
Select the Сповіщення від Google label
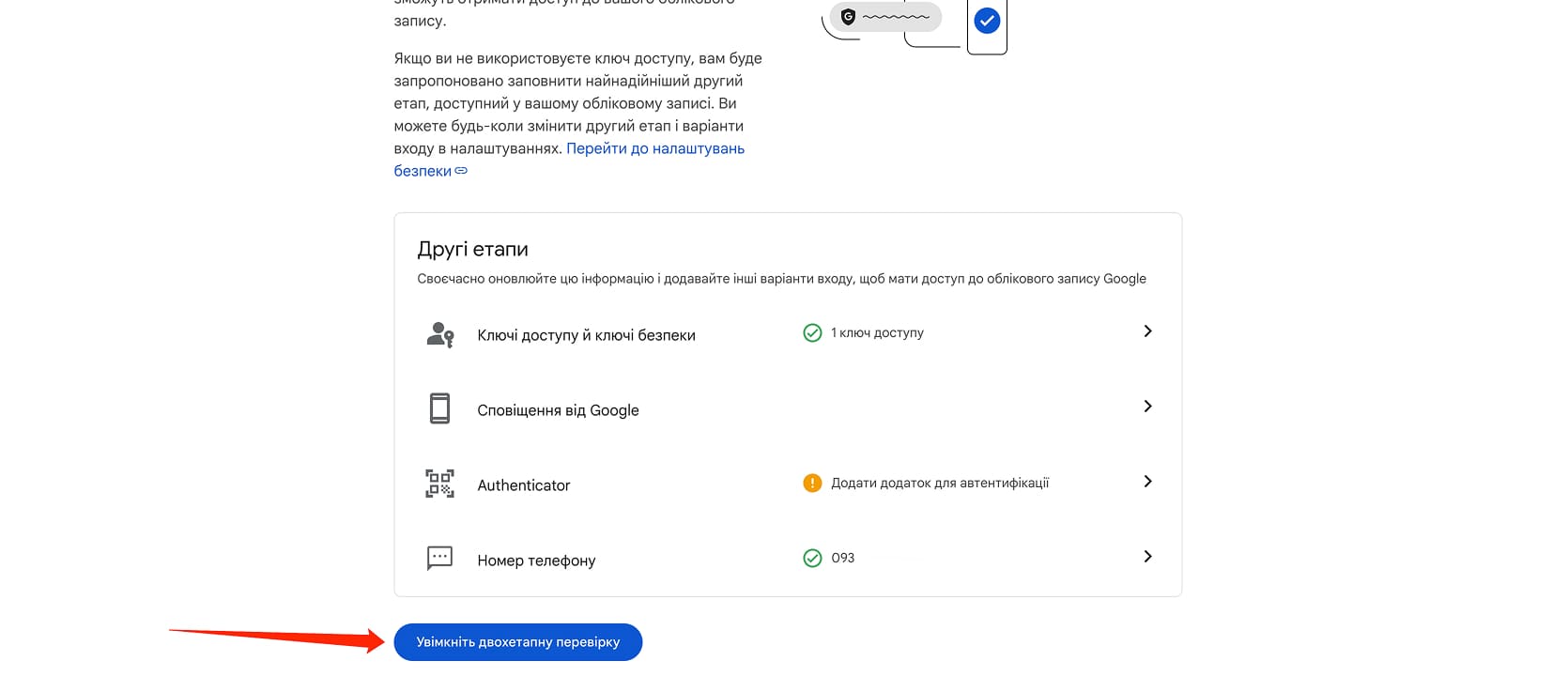(558, 410)
